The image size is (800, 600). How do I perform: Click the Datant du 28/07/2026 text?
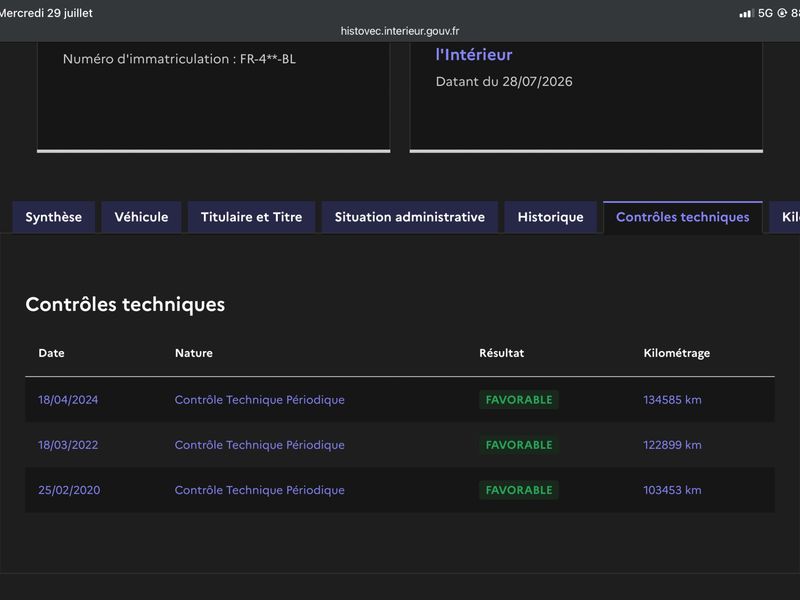504,82
